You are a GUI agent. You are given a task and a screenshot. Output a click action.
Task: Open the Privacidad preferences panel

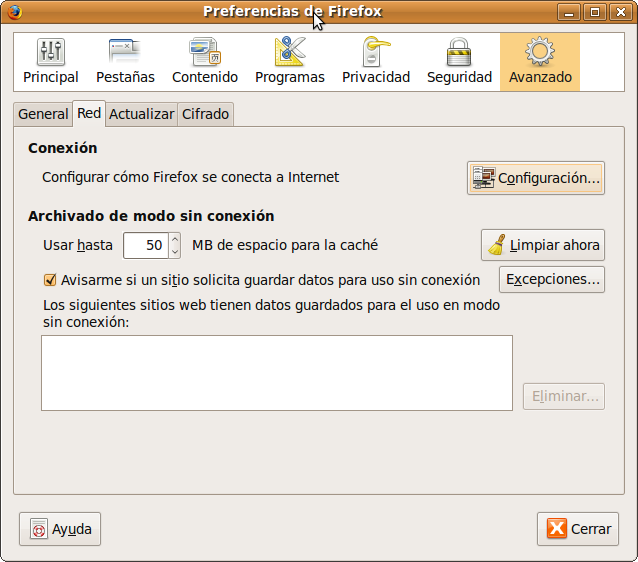[x=376, y=62]
